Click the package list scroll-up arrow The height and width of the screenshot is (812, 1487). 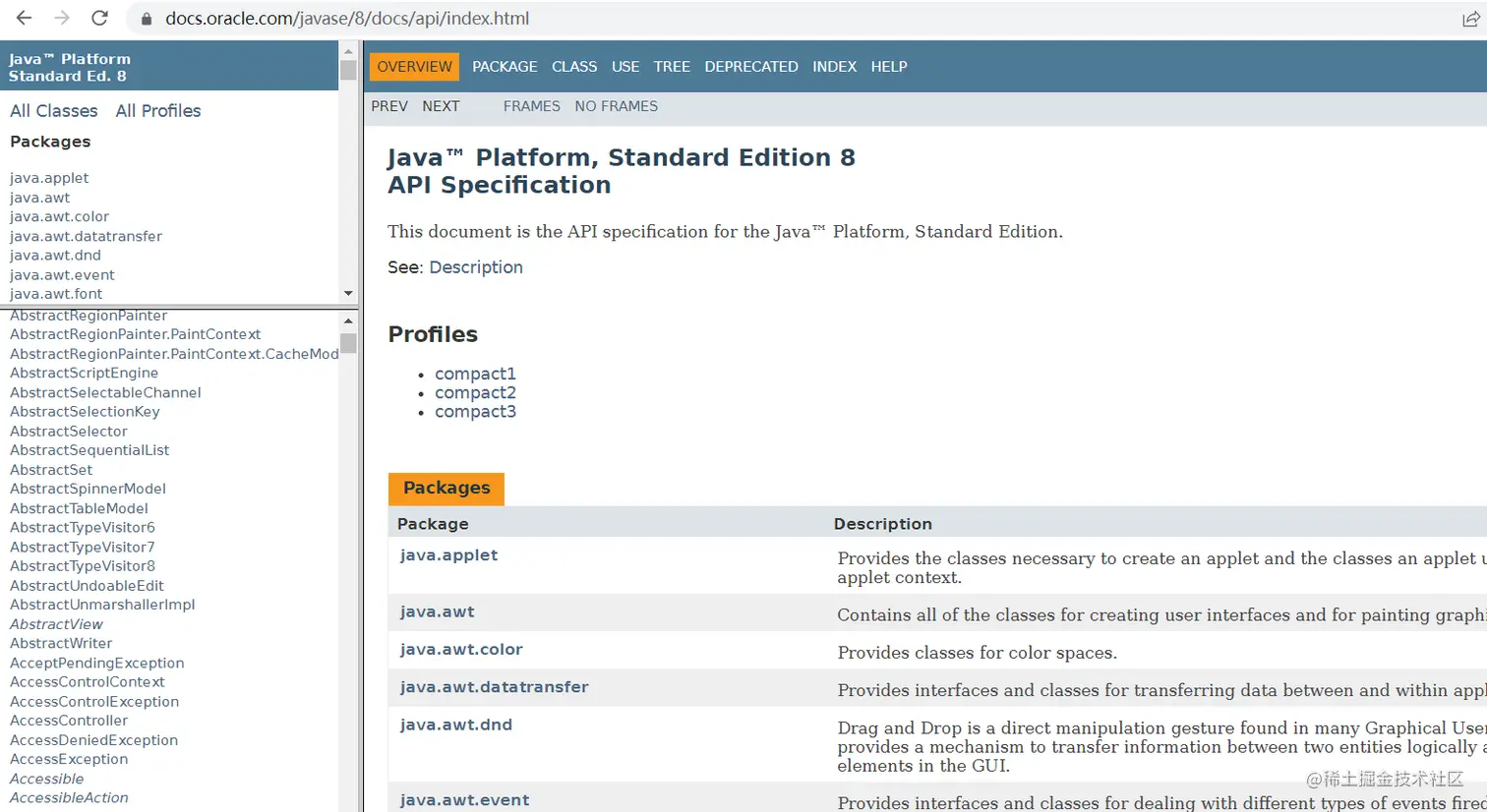(x=348, y=49)
